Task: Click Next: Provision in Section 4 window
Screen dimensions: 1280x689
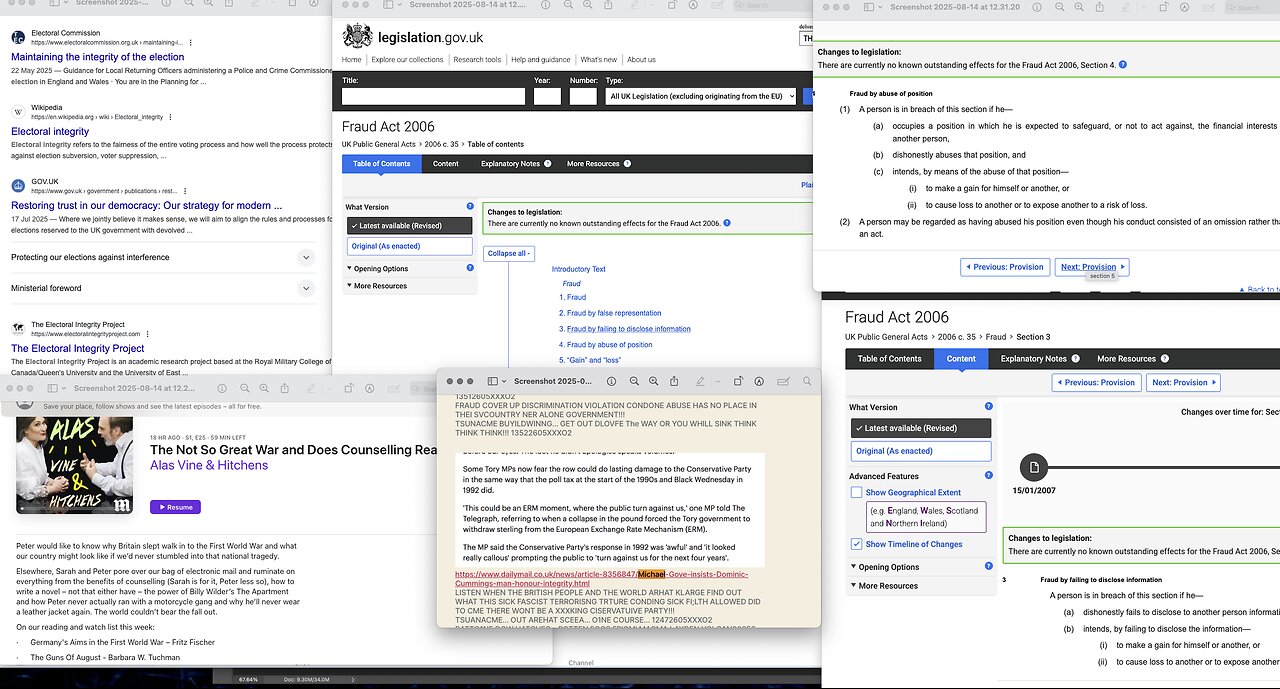Action: point(1092,267)
